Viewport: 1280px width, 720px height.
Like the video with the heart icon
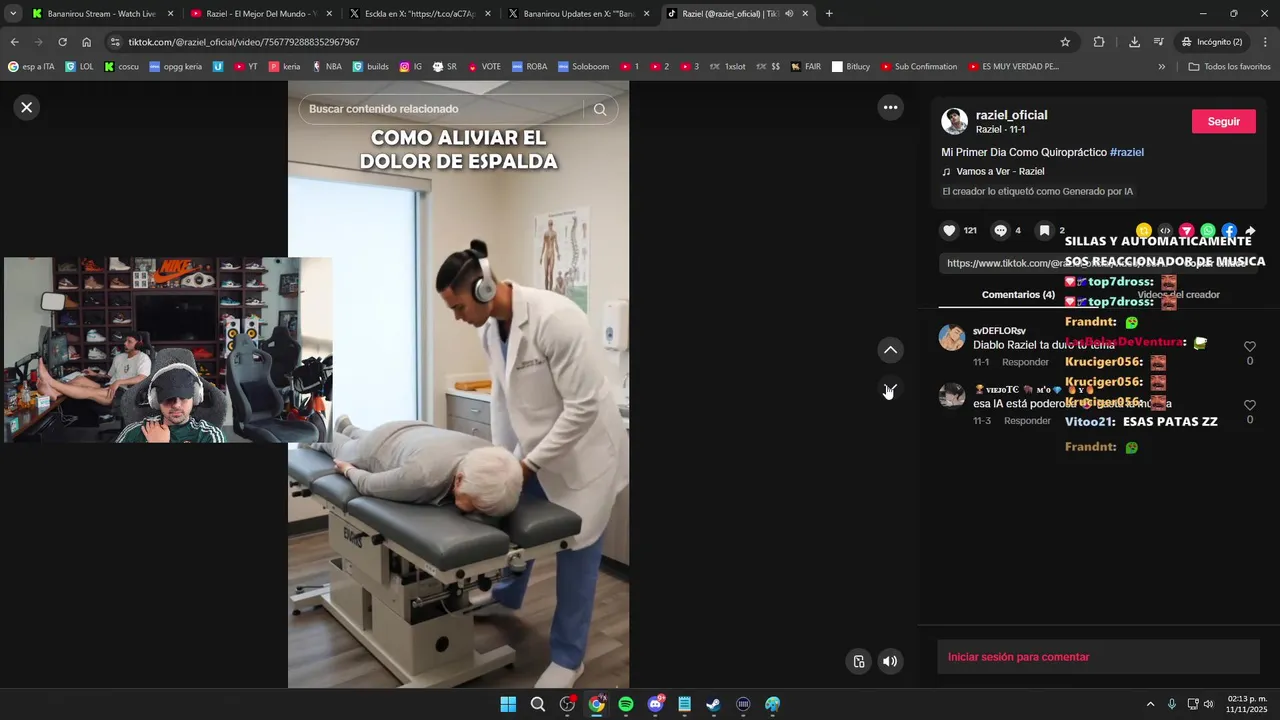[949, 230]
